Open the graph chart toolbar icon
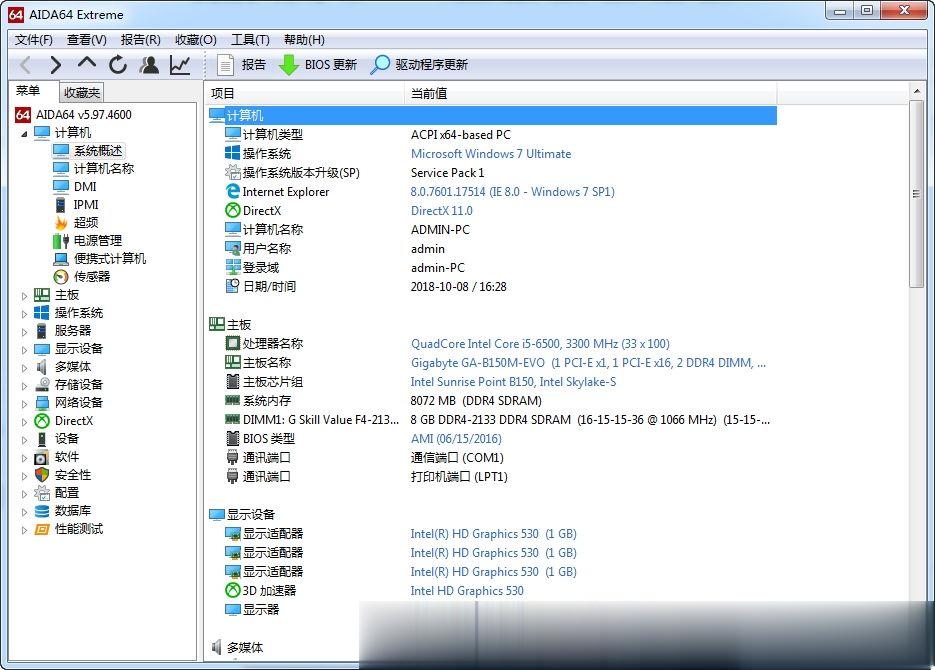The image size is (935, 670). pyautogui.click(x=179, y=64)
